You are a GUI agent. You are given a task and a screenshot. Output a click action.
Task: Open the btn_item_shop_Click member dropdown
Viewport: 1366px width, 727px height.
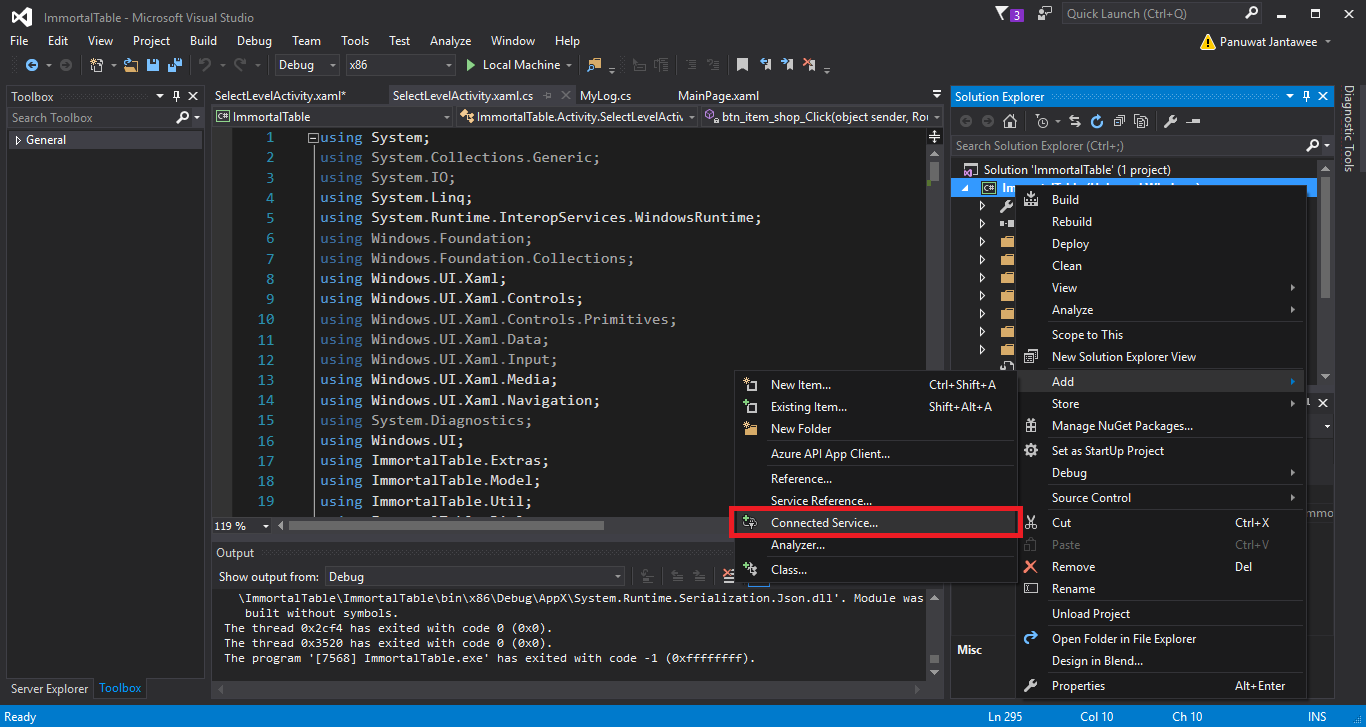pyautogui.click(x=822, y=117)
